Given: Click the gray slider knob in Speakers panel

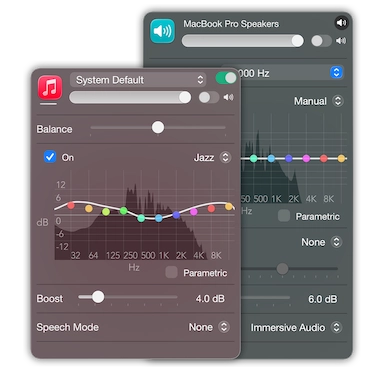Looking at the screenshot, I should [282, 268].
